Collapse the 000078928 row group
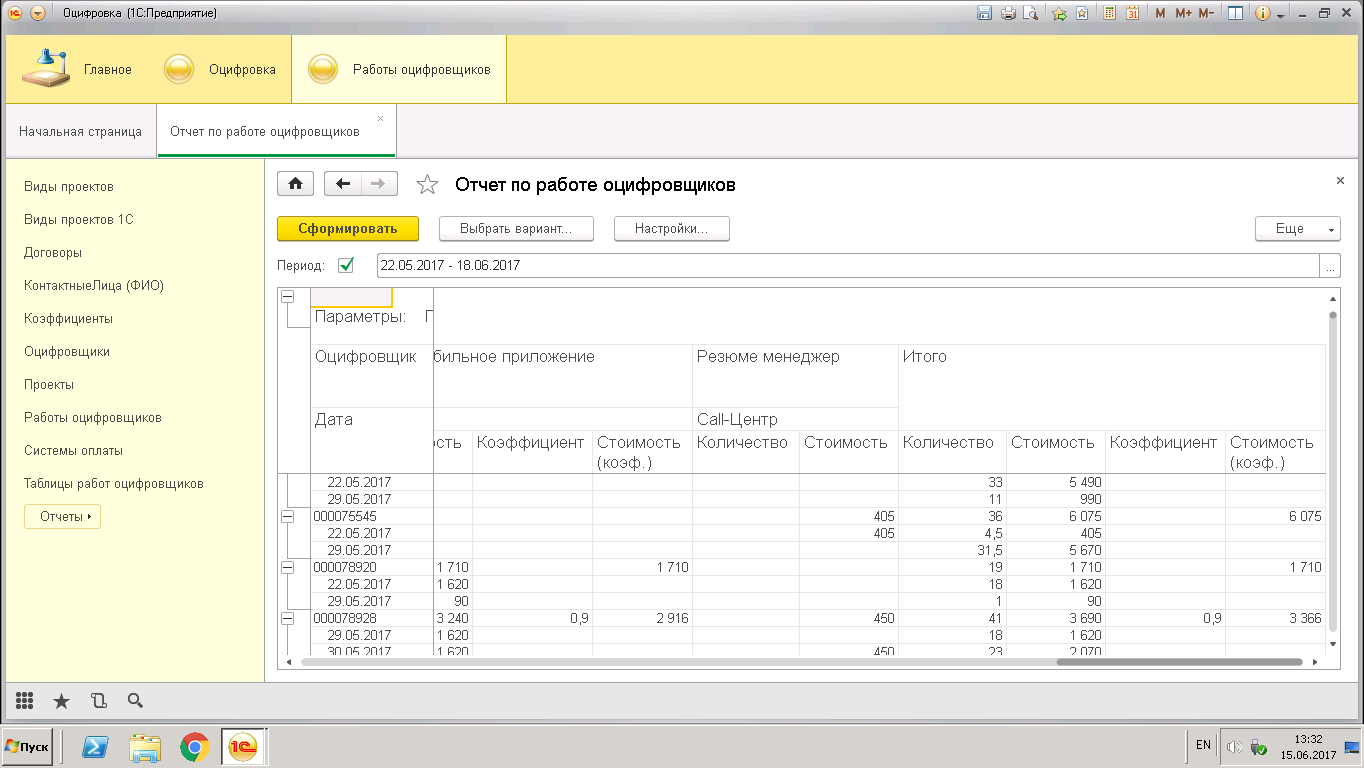The width and height of the screenshot is (1364, 768). click(x=287, y=619)
